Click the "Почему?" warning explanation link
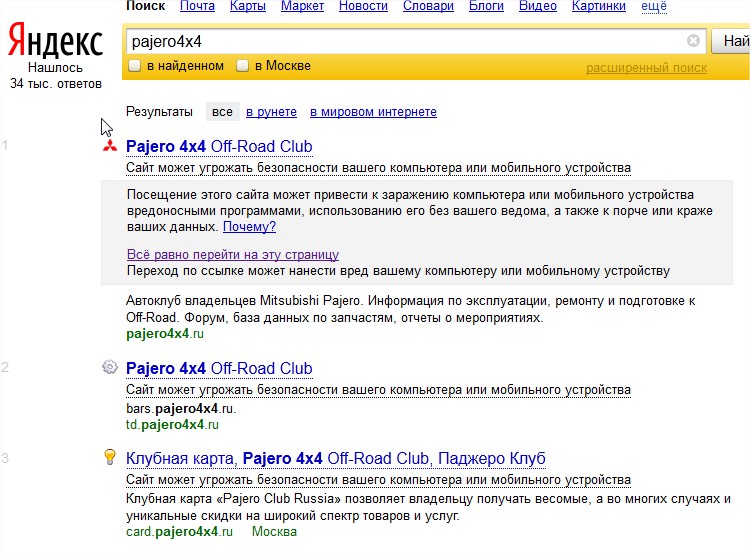750x554 pixels. click(x=249, y=227)
